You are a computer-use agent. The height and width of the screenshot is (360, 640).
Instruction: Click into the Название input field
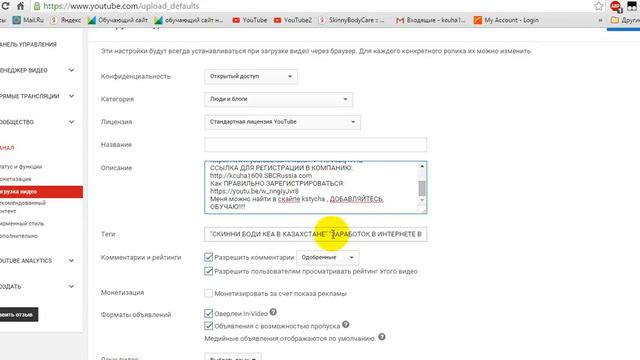pyautogui.click(x=316, y=144)
